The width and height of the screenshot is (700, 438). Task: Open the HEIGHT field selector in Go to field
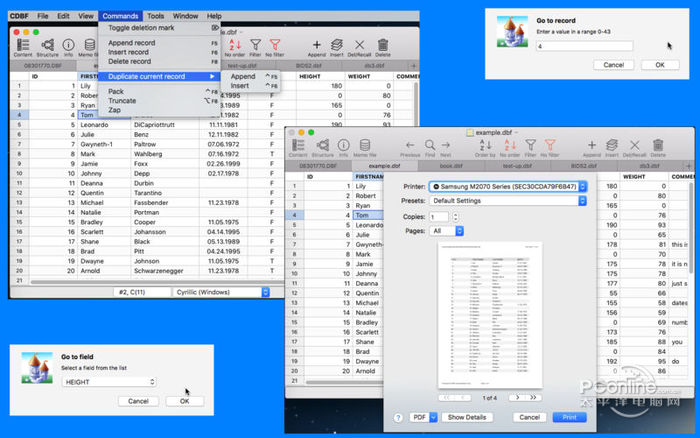[109, 382]
